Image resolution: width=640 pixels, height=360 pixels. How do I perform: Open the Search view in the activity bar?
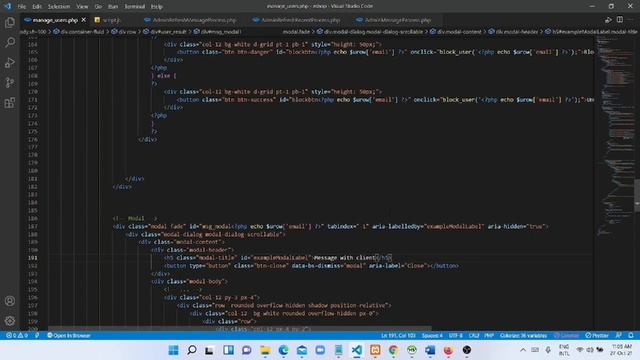pos(10,42)
